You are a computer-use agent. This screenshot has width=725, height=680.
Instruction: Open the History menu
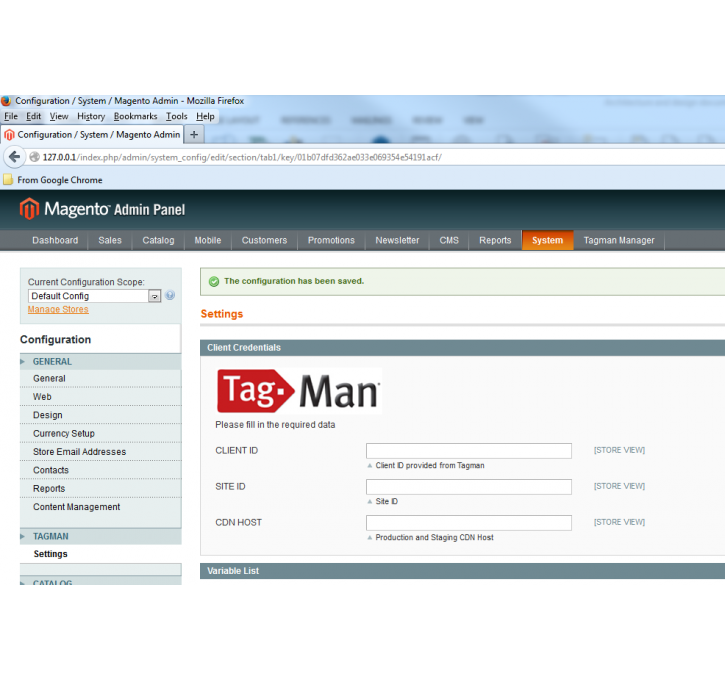[91, 116]
